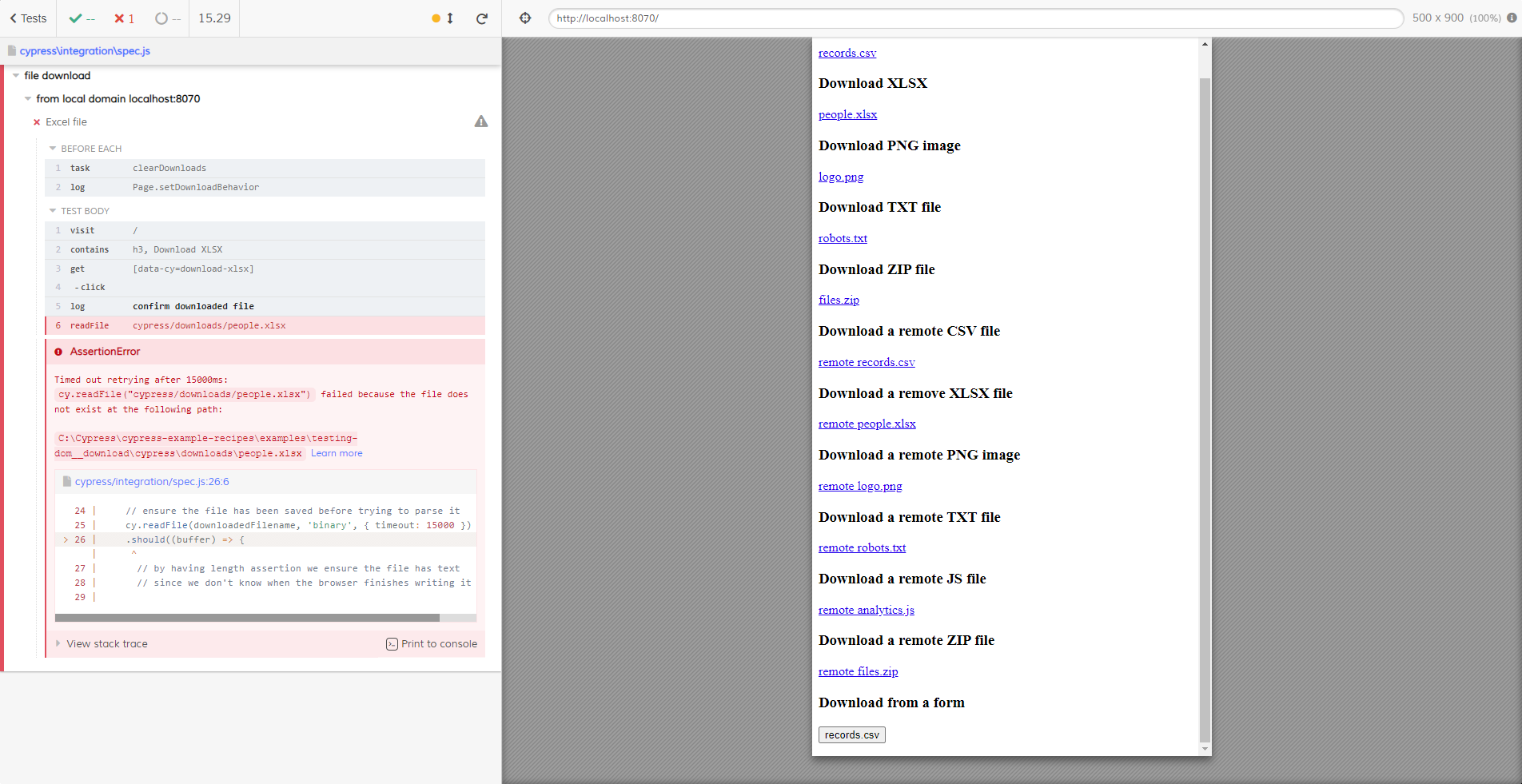Viewport: 1522px width, 784px height.
Task: Click 'Print to console' button
Action: (432, 644)
